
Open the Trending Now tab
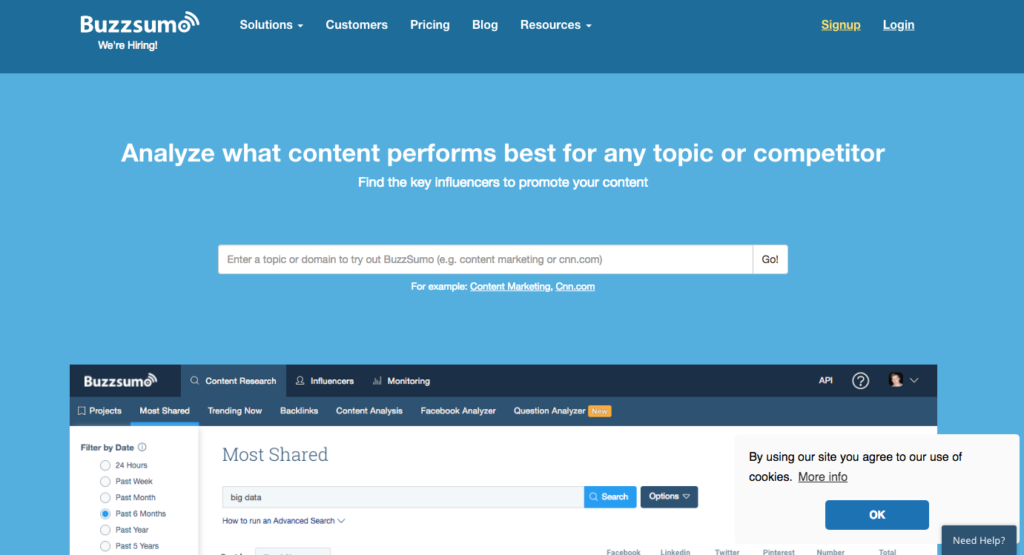coord(234,411)
